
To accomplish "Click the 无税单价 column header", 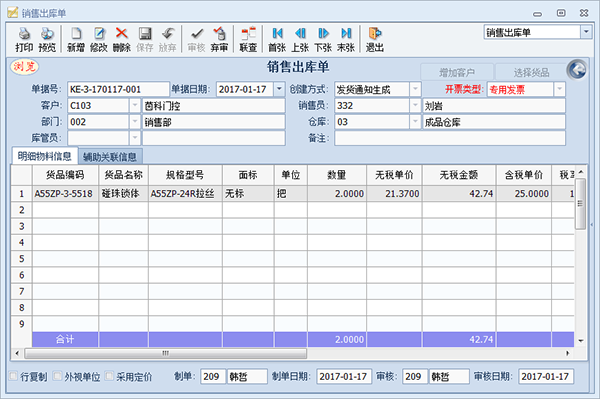I will 394,175.
